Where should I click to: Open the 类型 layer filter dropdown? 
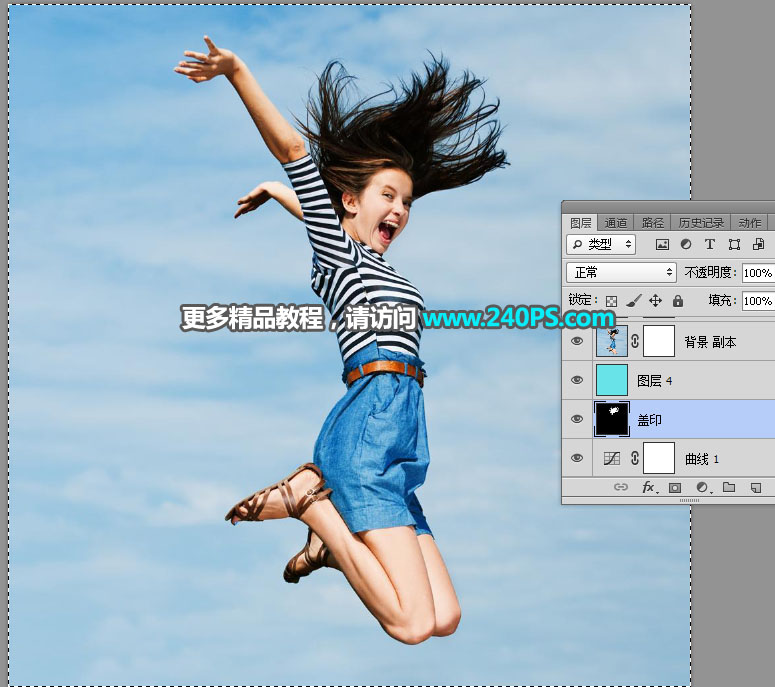[x=601, y=244]
